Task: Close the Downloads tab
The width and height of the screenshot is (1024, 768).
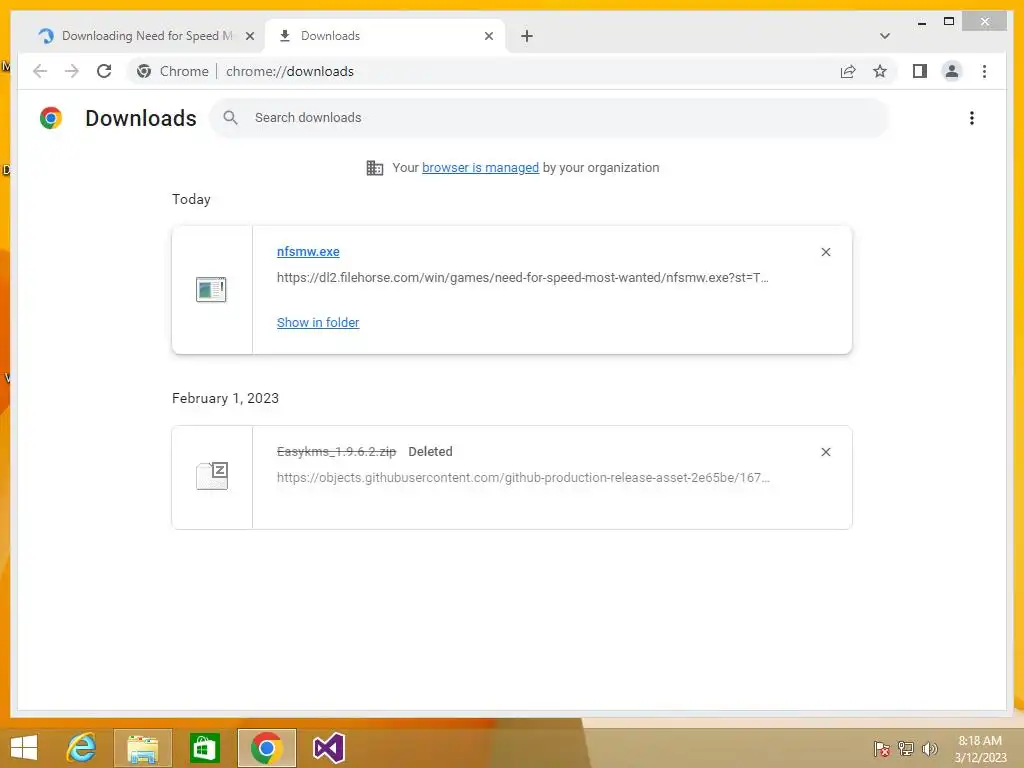Action: click(x=488, y=36)
